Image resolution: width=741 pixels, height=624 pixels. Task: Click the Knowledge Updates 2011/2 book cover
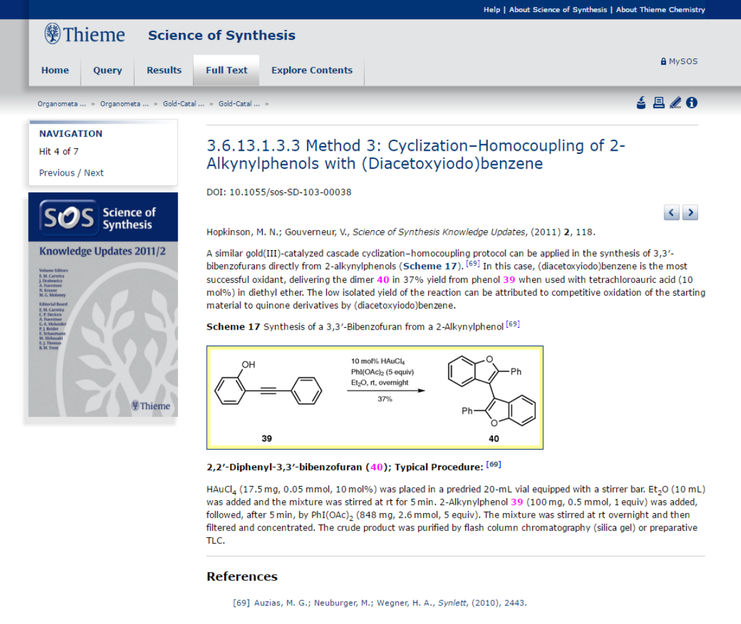coord(103,304)
